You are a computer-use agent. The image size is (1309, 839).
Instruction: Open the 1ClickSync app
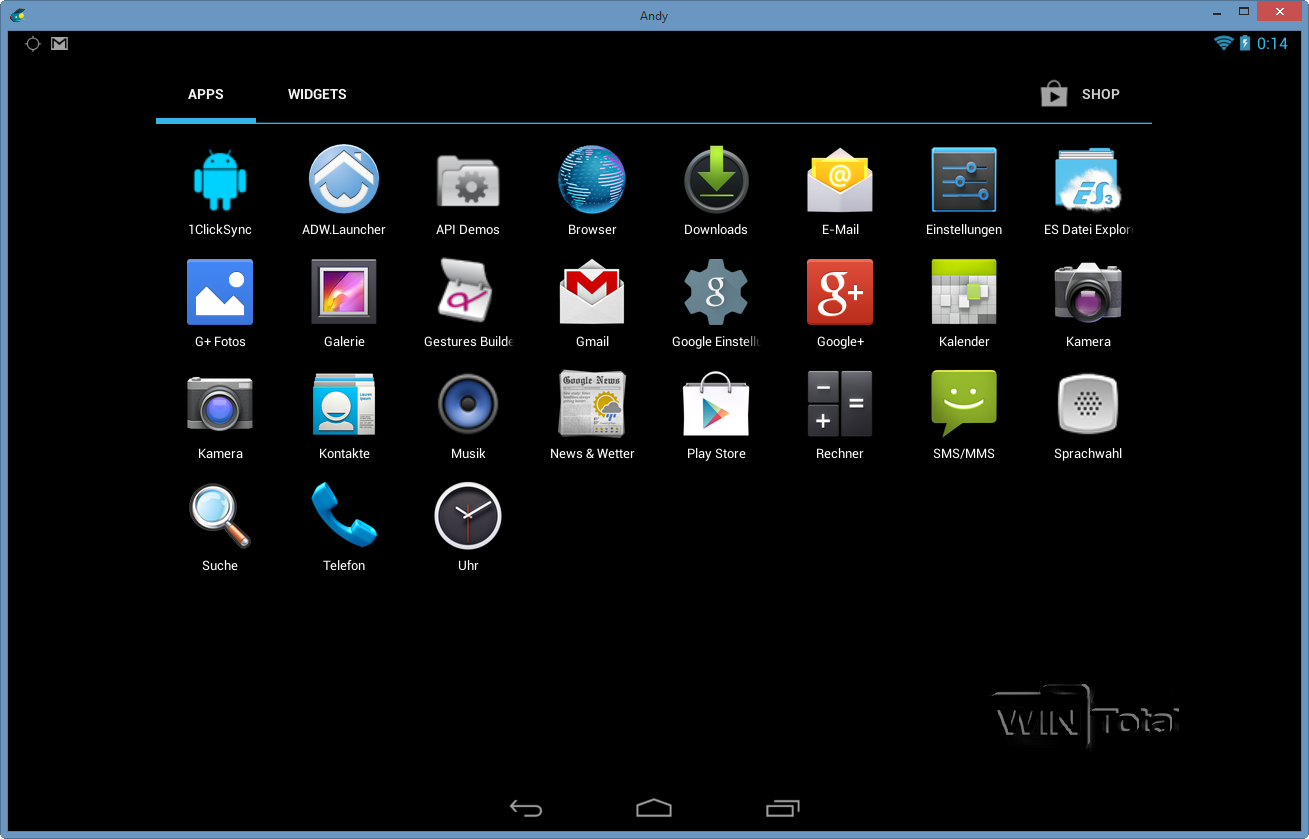pyautogui.click(x=220, y=180)
